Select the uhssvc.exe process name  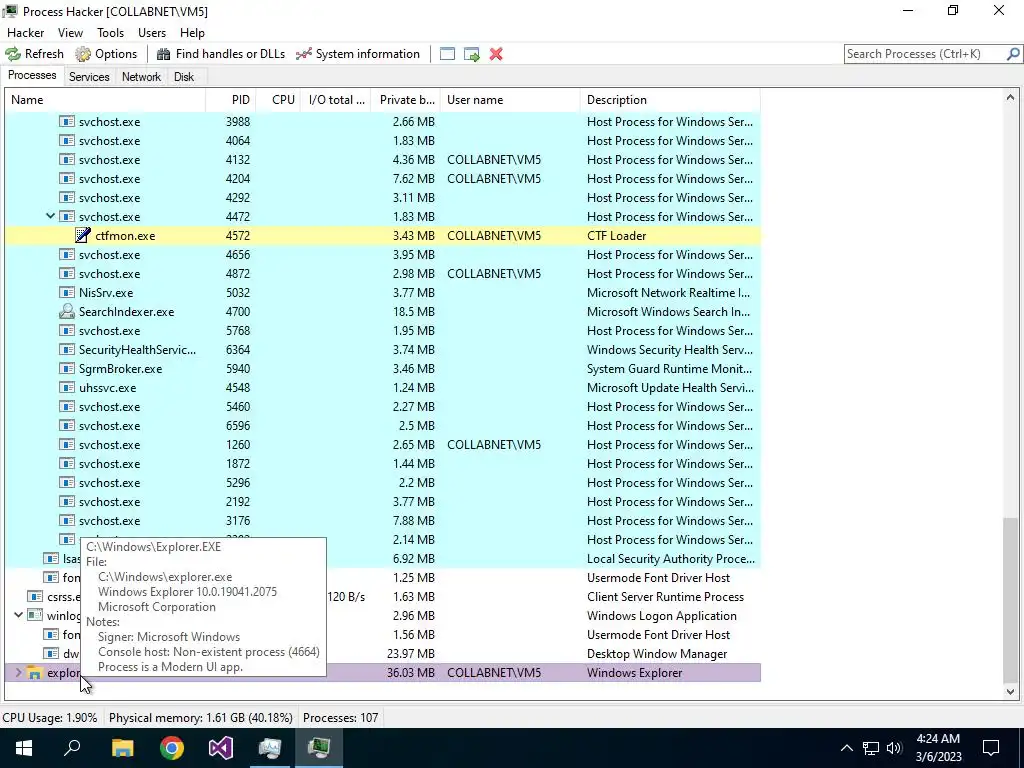(x=108, y=388)
